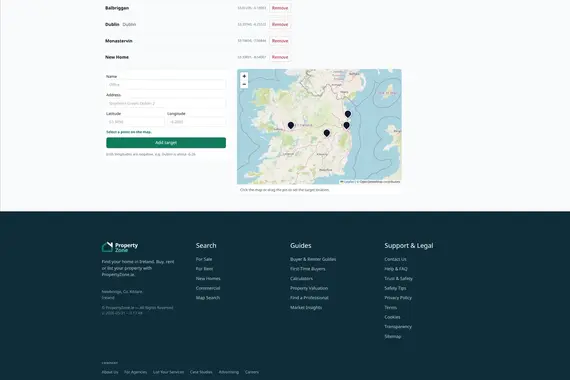The height and width of the screenshot is (380, 570).
Task: Click the Search footer heading
Action: pos(206,245)
